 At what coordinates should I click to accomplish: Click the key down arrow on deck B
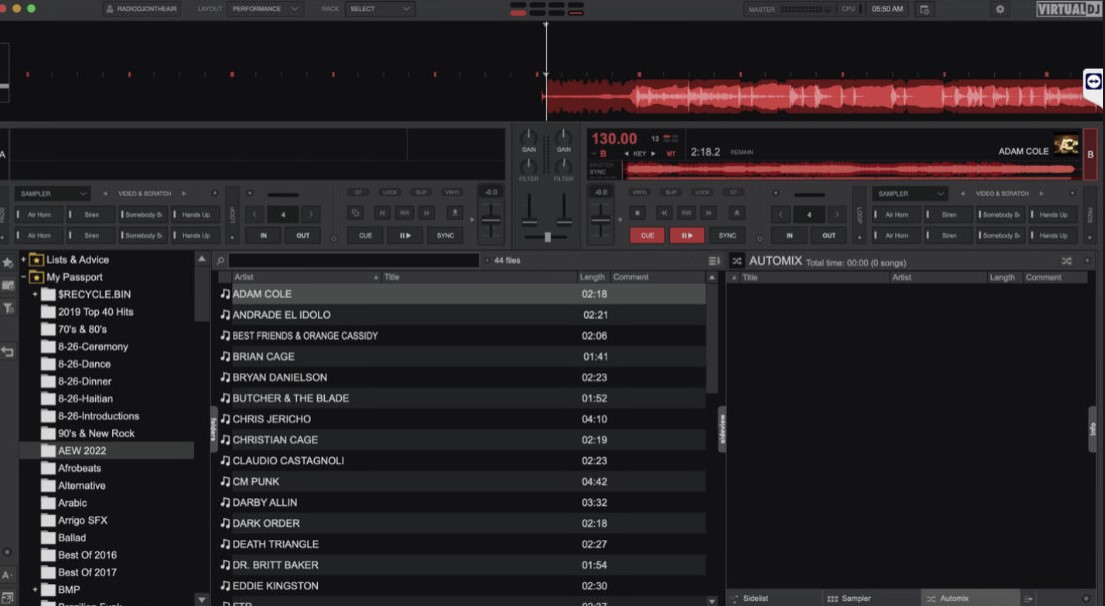coord(626,154)
